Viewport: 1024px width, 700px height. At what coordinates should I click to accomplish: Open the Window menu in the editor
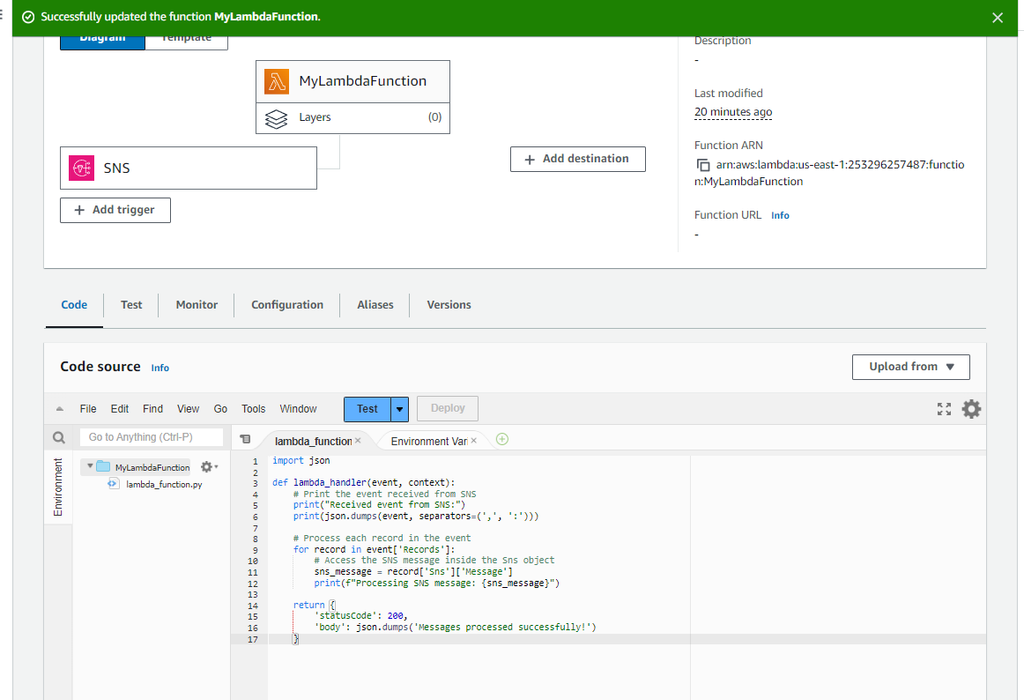point(297,408)
